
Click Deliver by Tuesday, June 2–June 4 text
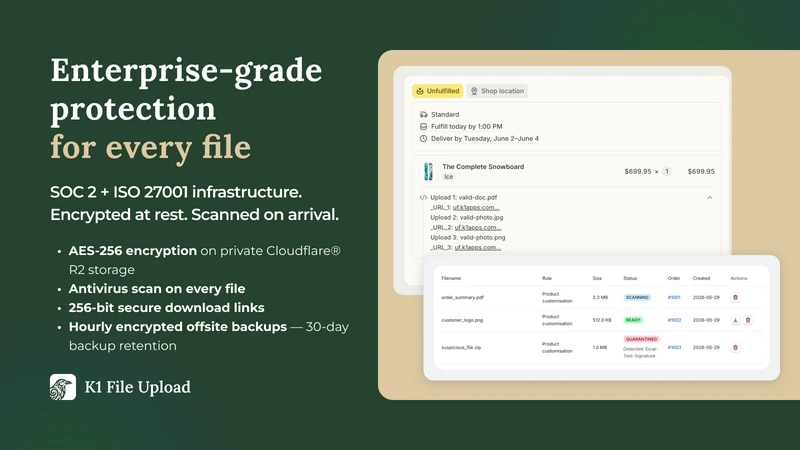click(485, 138)
